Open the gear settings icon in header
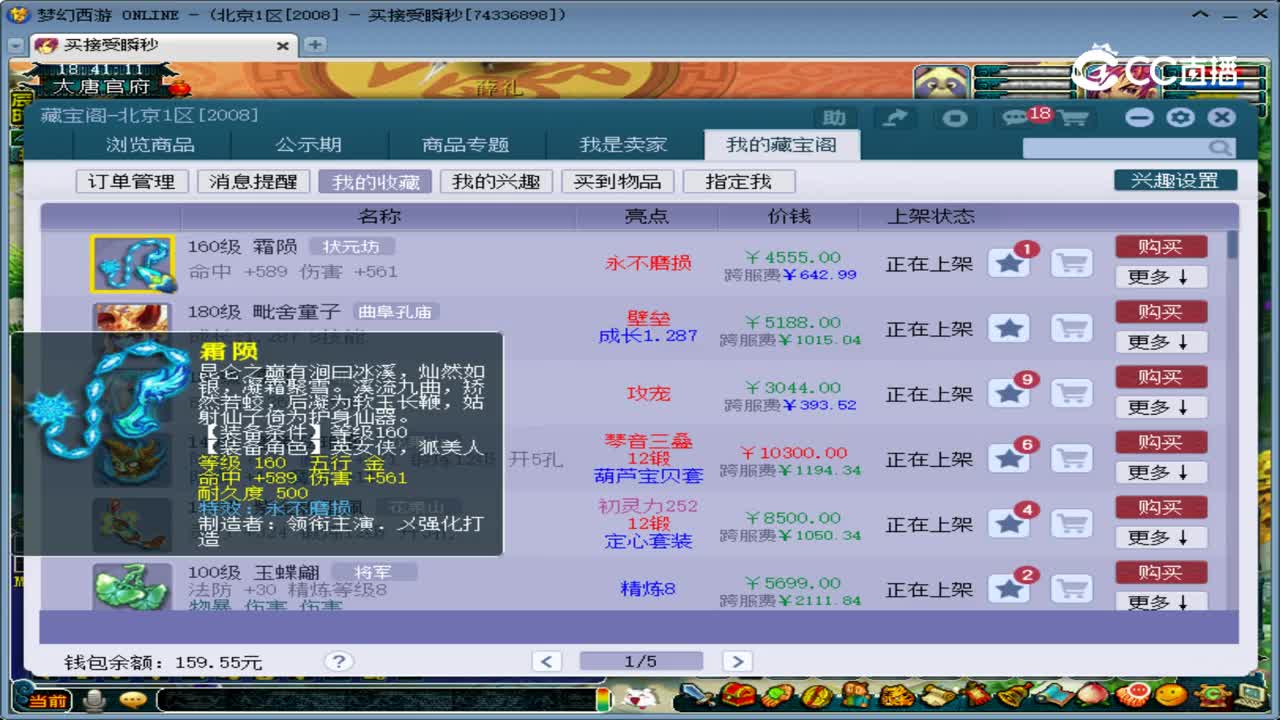Viewport: 1280px width, 720px height. pyautogui.click(x=1181, y=118)
